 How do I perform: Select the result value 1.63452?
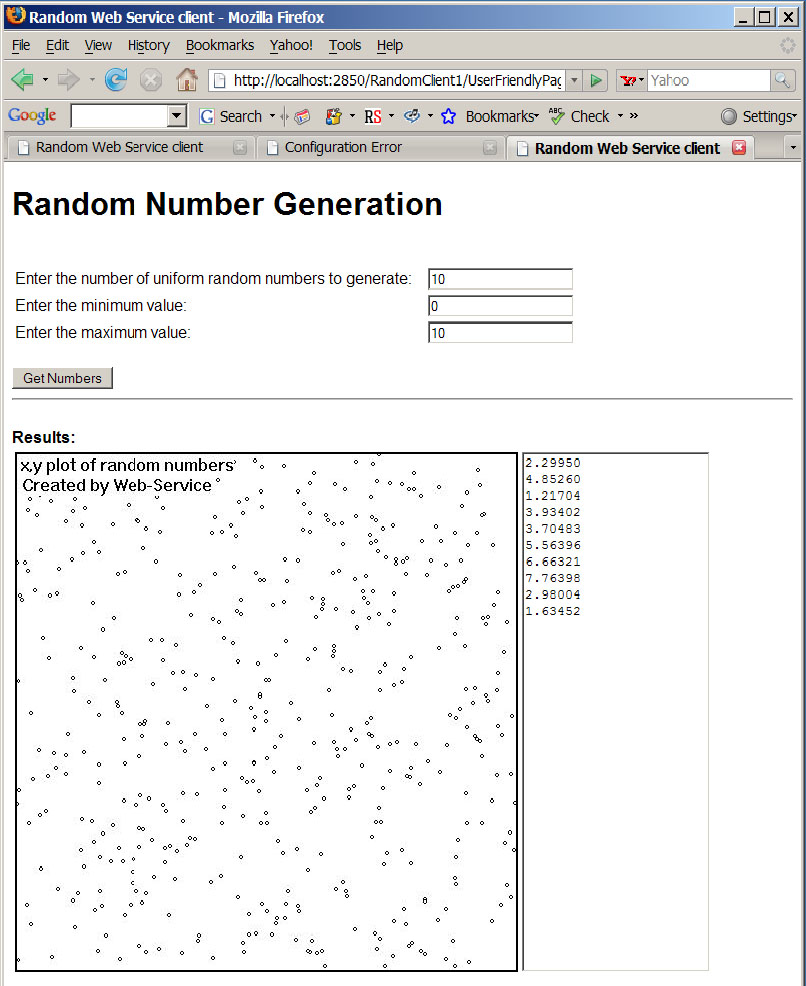pos(553,611)
